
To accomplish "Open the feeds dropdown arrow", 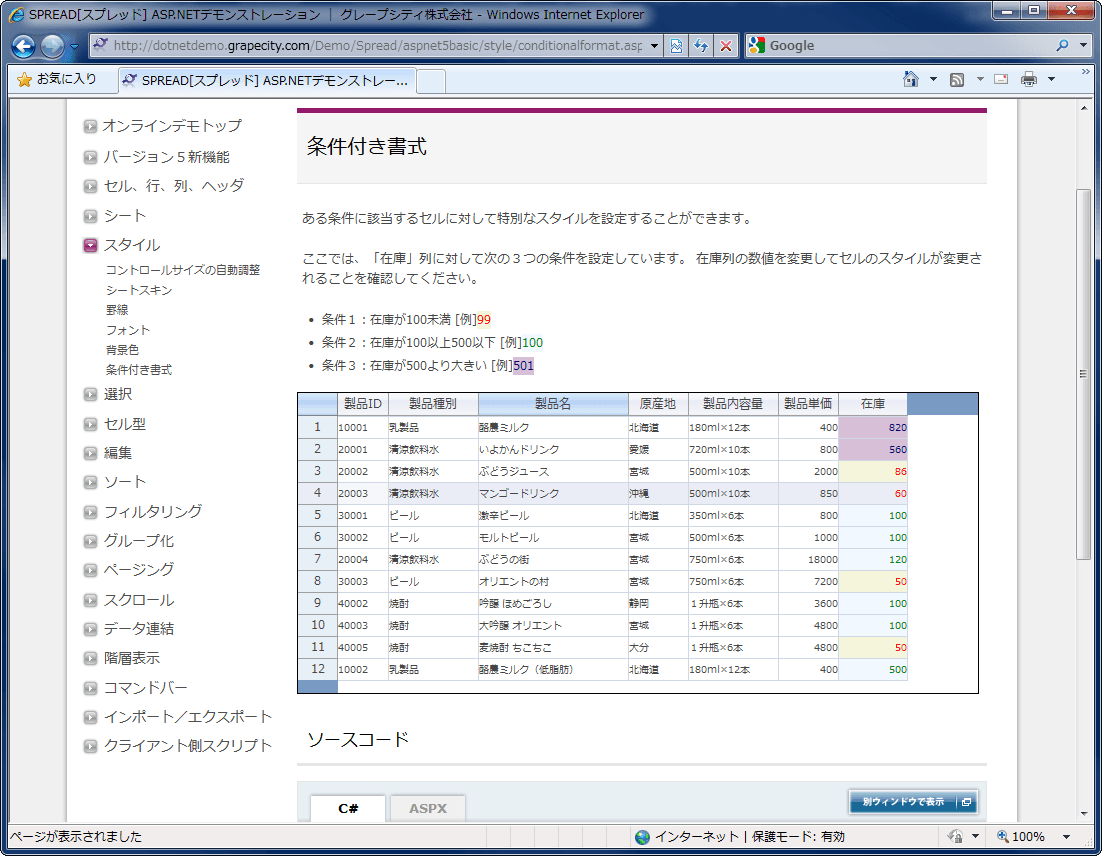I will 980,79.
